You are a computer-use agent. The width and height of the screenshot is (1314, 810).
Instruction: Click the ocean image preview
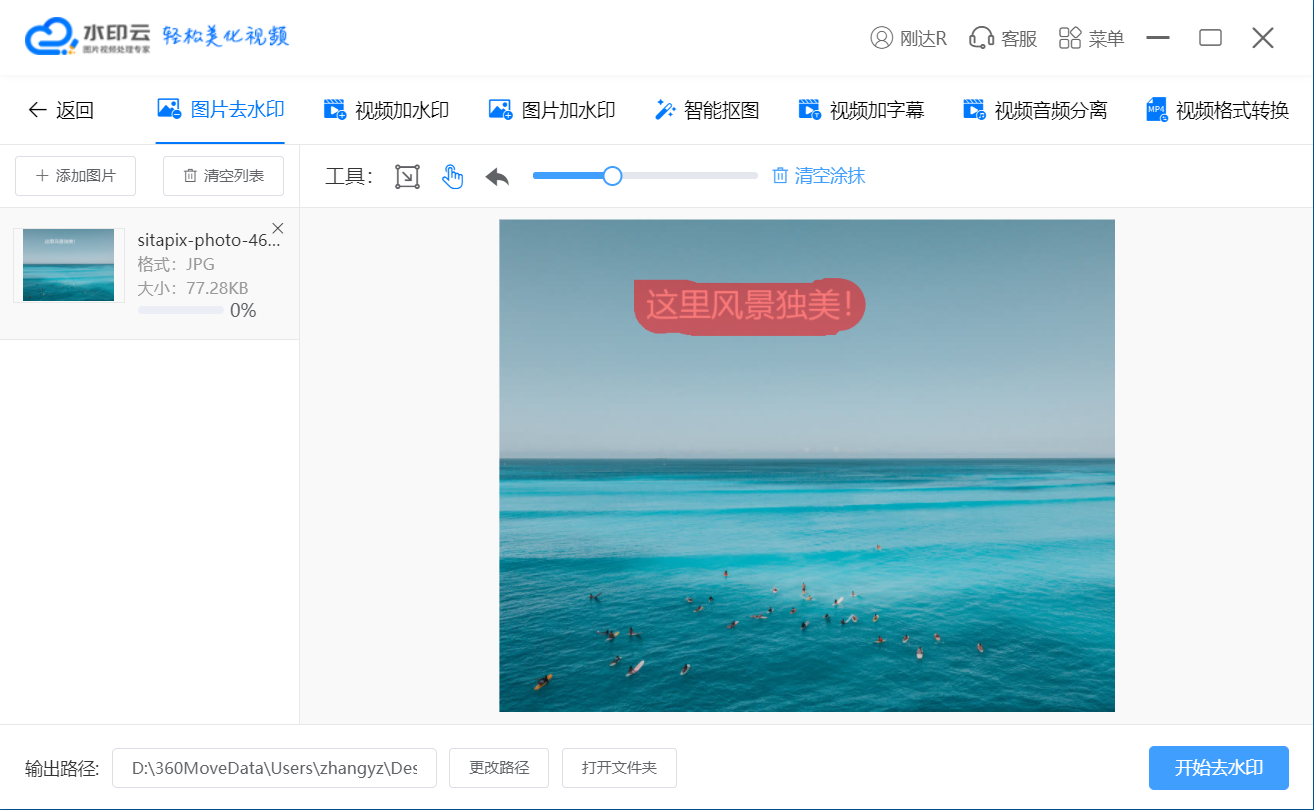tap(807, 465)
